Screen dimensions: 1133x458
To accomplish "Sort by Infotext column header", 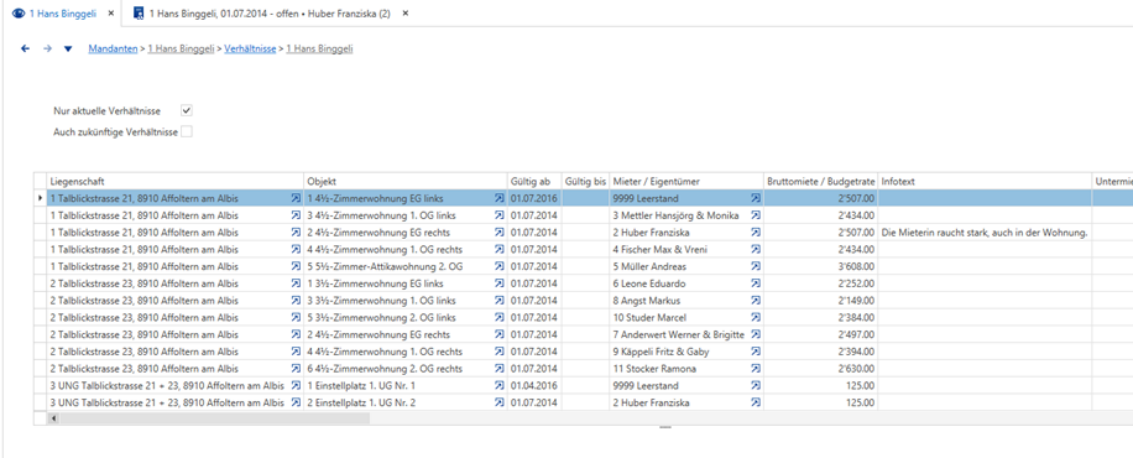I will (x=985, y=181).
